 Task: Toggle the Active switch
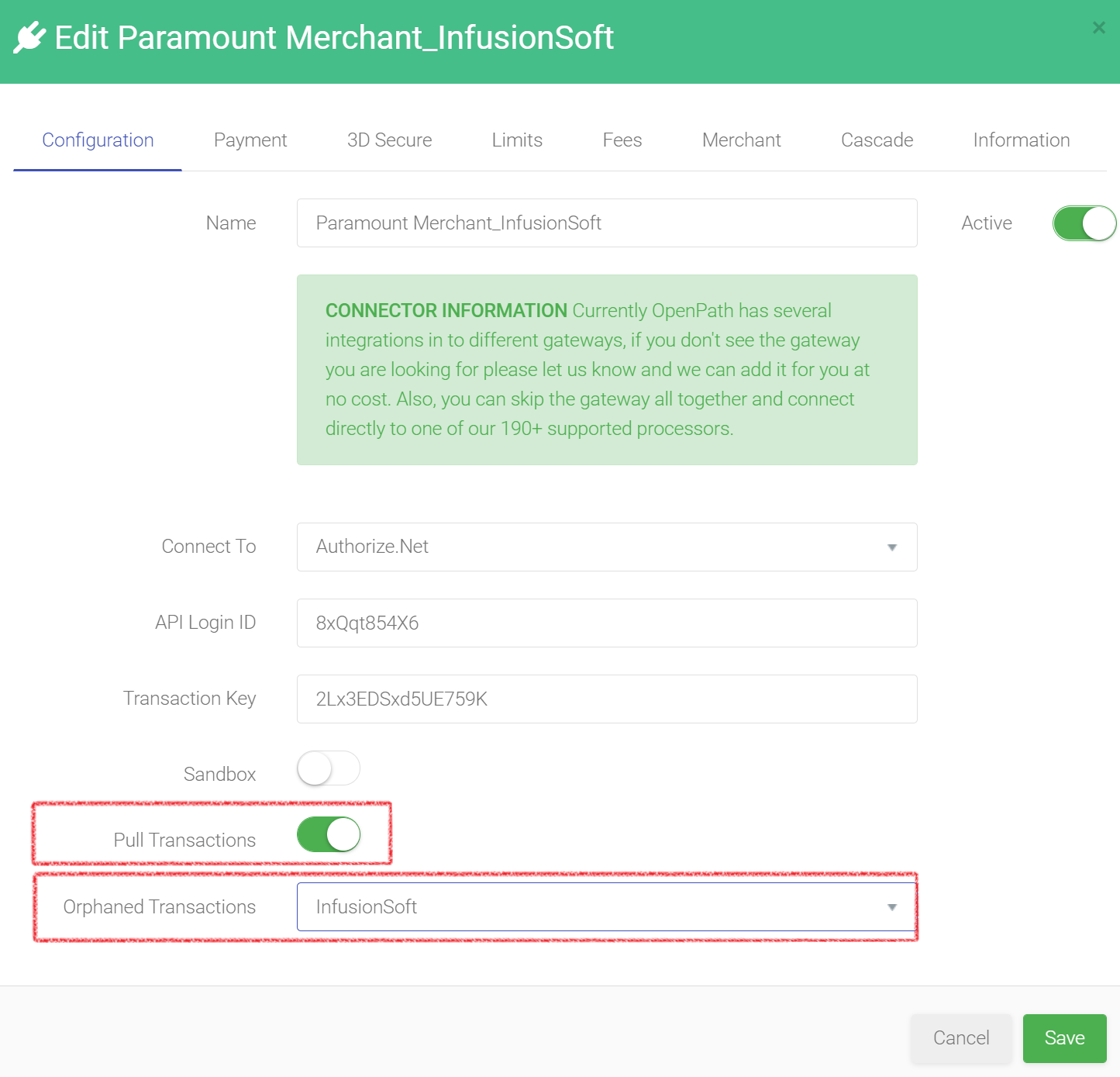[1084, 223]
